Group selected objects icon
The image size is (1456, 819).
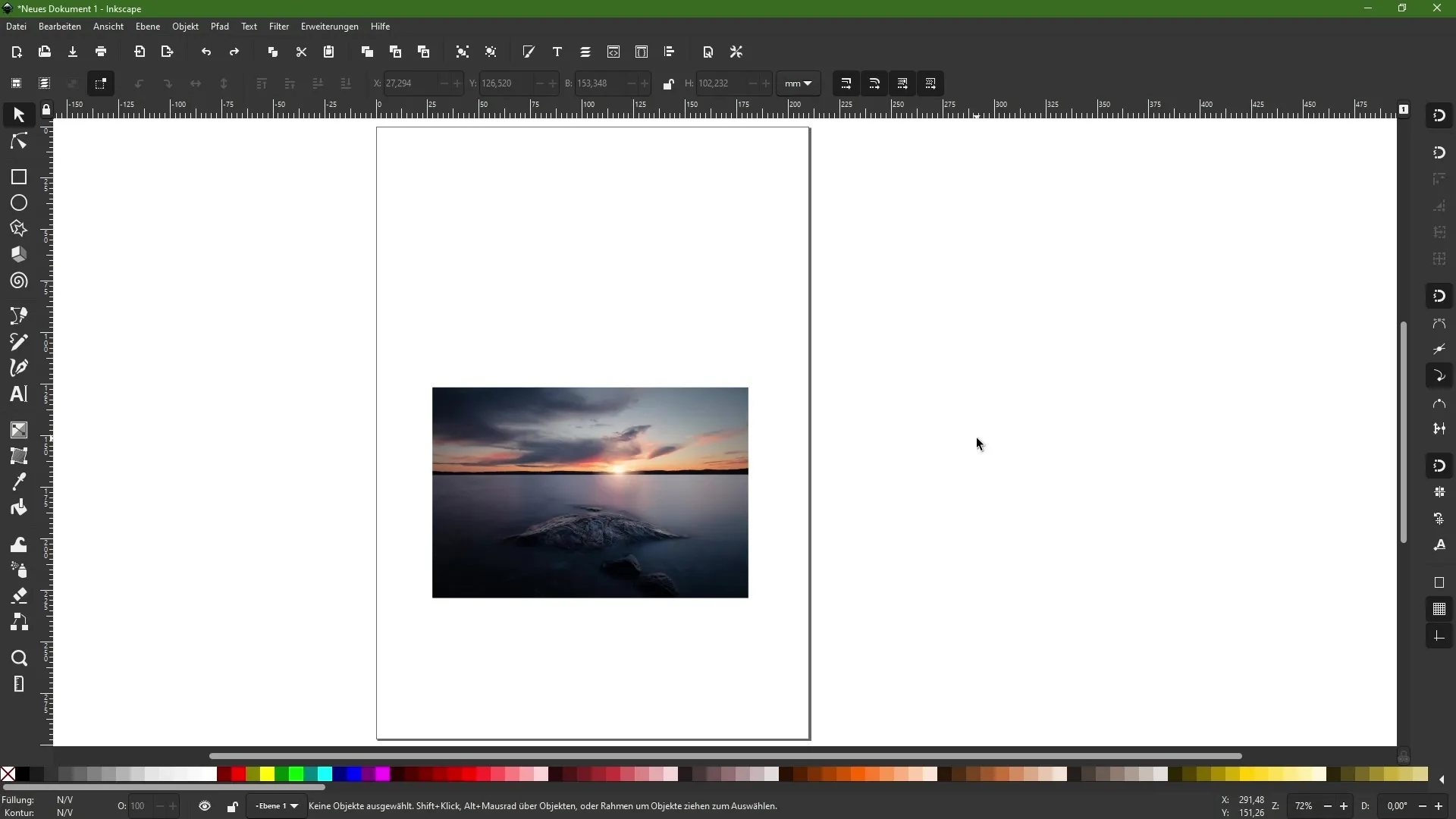pyautogui.click(x=463, y=52)
